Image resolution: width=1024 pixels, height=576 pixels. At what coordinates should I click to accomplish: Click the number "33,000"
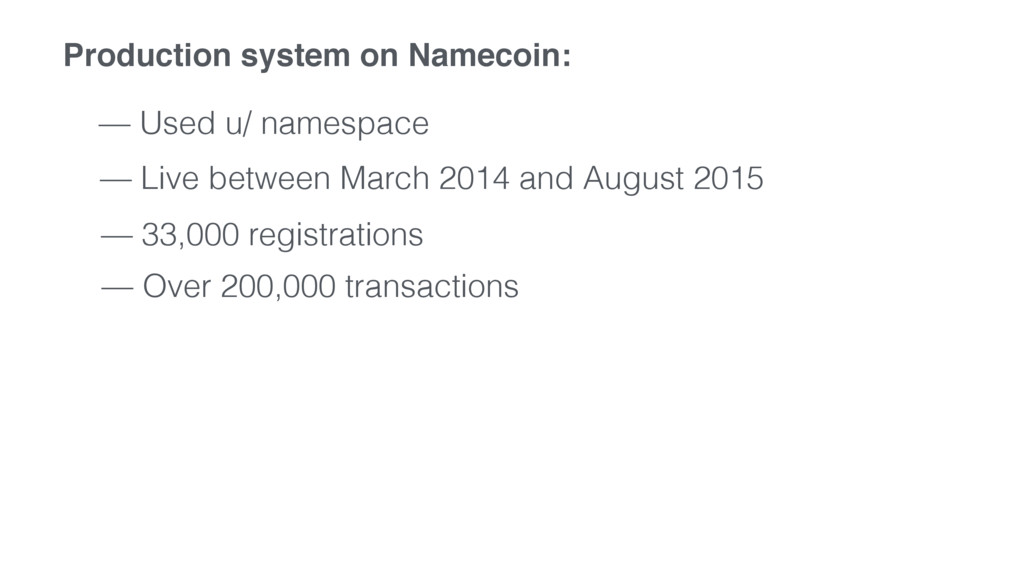191,234
